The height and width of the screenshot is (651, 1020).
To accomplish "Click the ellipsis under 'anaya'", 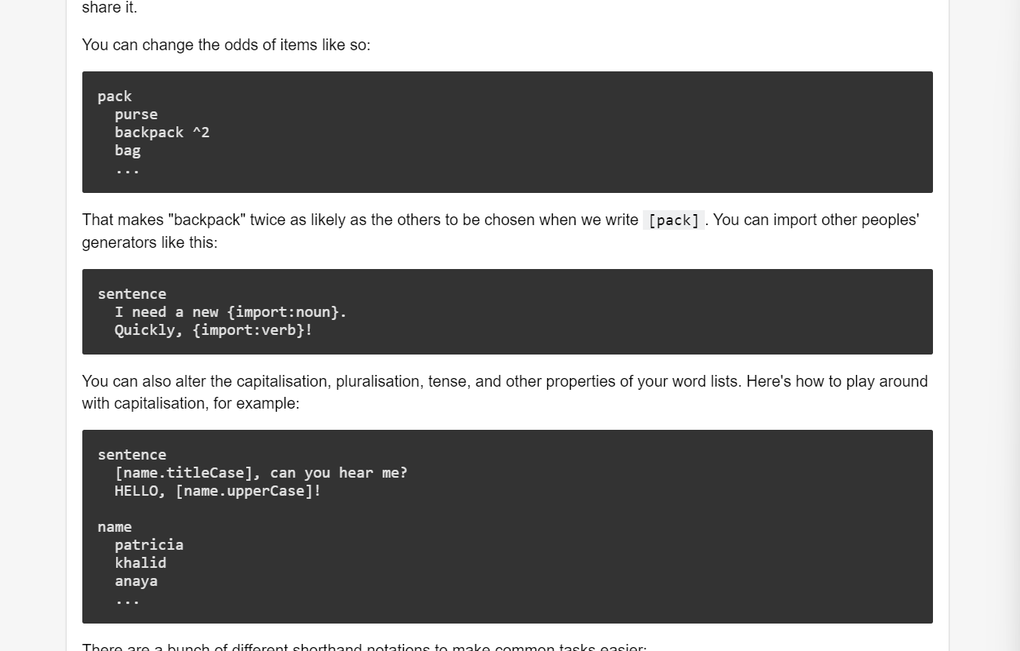I will point(127,600).
